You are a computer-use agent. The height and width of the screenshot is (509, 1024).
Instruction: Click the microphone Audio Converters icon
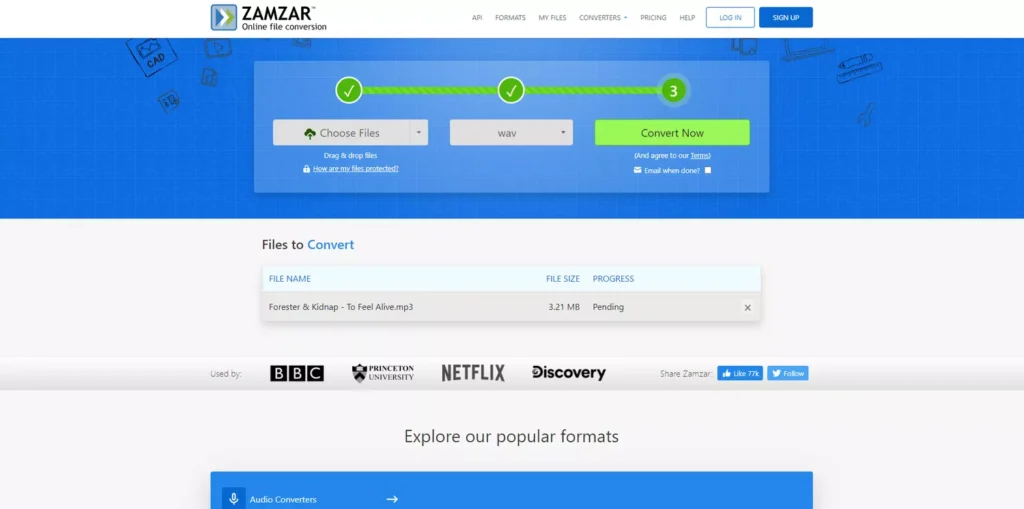(x=233, y=498)
